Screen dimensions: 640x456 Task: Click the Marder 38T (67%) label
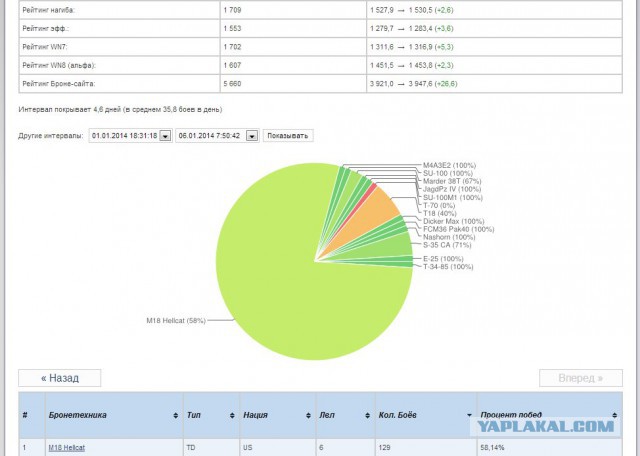click(452, 181)
